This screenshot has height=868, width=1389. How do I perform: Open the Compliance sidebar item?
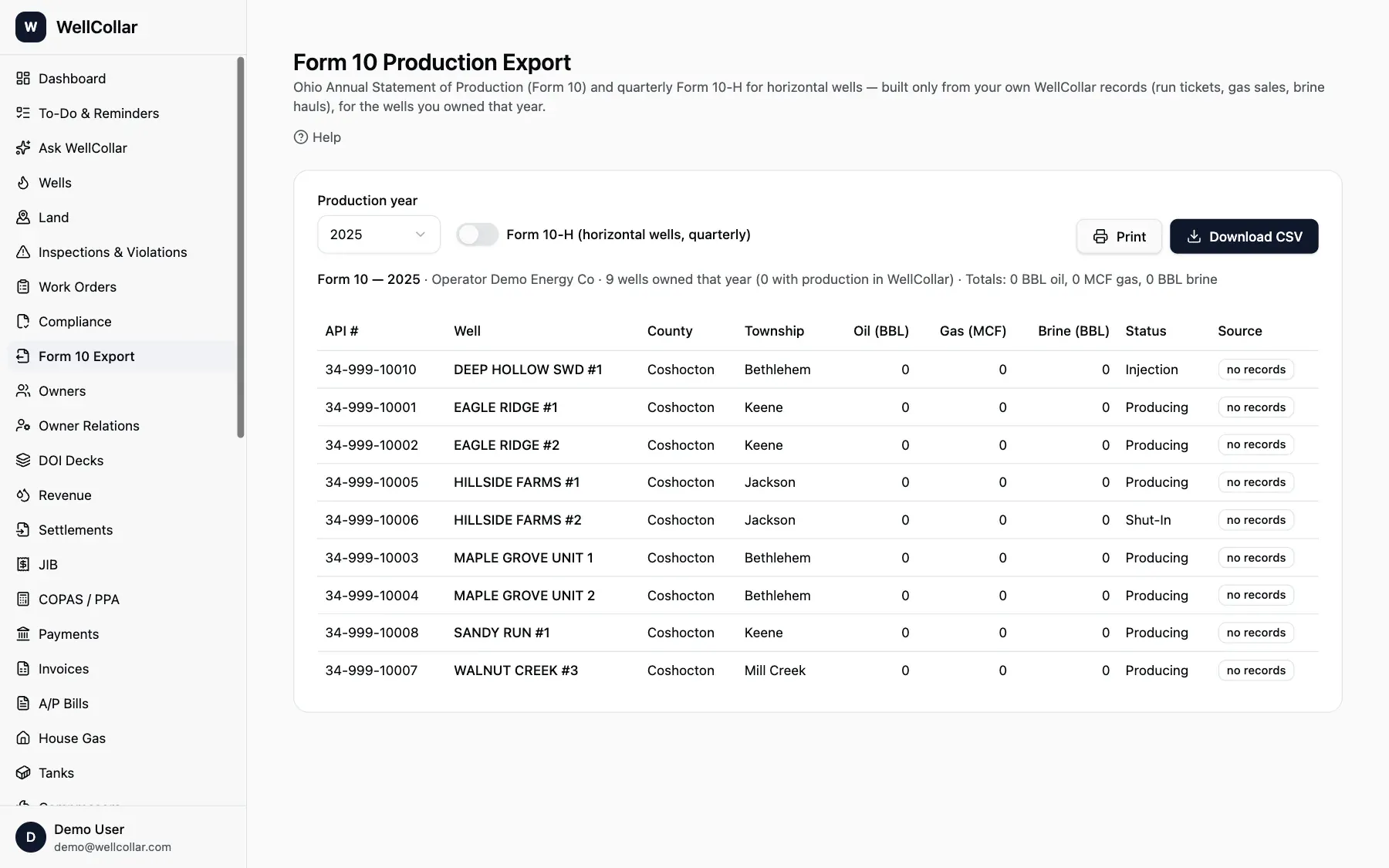pos(122,322)
